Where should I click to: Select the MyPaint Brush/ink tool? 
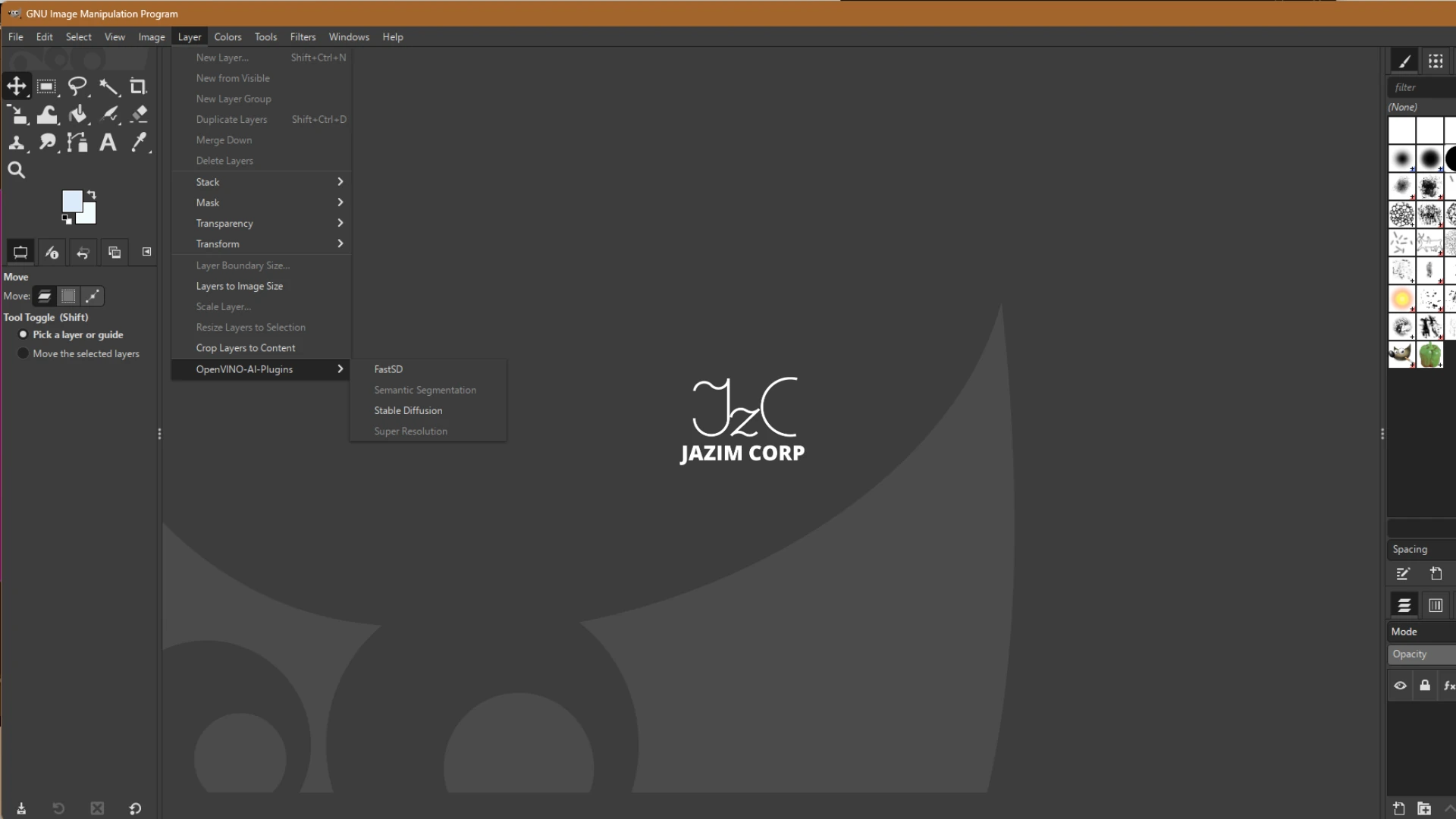click(x=108, y=115)
